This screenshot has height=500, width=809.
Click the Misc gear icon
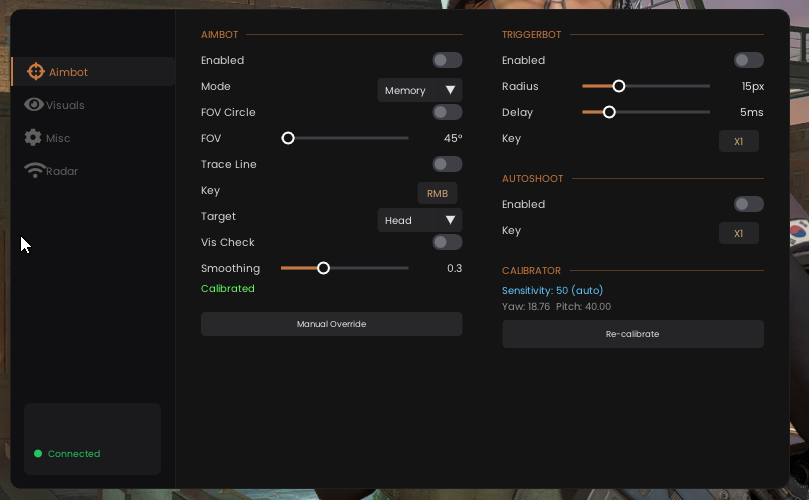point(33,138)
